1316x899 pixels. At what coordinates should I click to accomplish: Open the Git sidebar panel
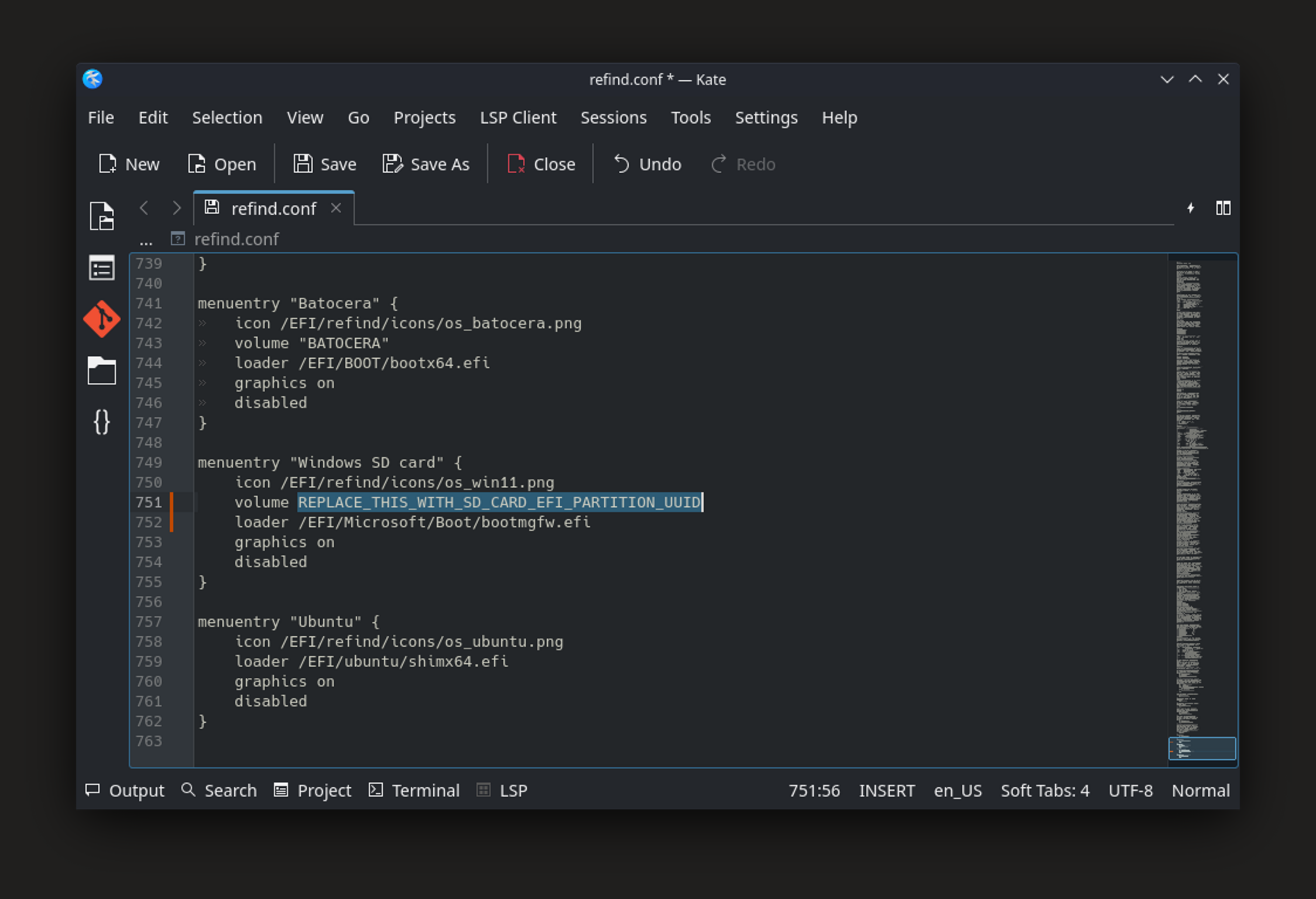pos(102,319)
